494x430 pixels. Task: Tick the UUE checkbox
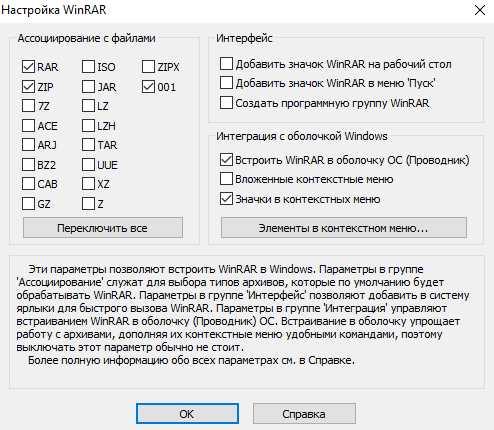click(x=88, y=165)
